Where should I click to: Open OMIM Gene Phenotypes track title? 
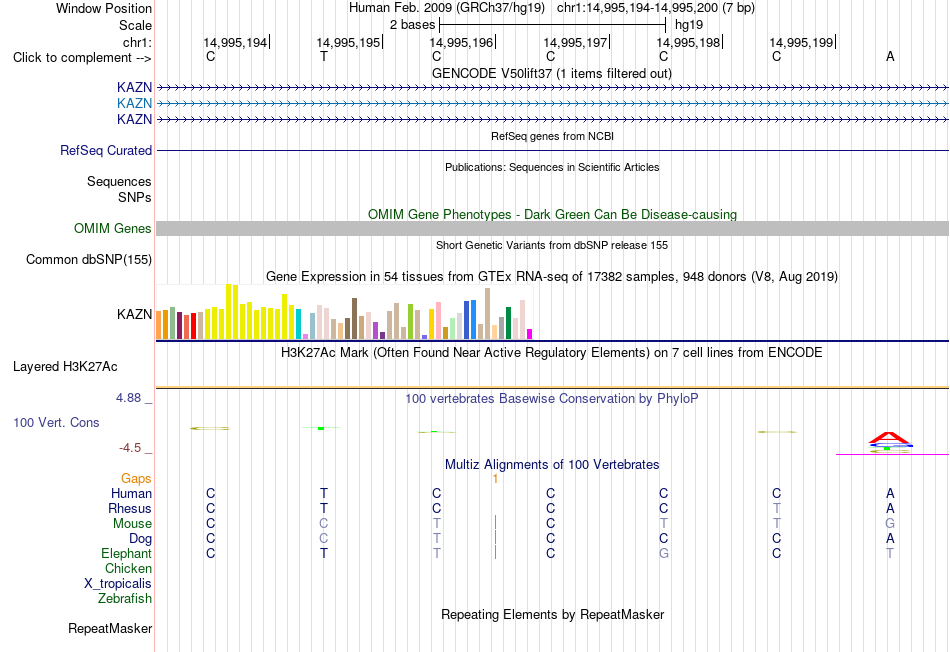552,215
